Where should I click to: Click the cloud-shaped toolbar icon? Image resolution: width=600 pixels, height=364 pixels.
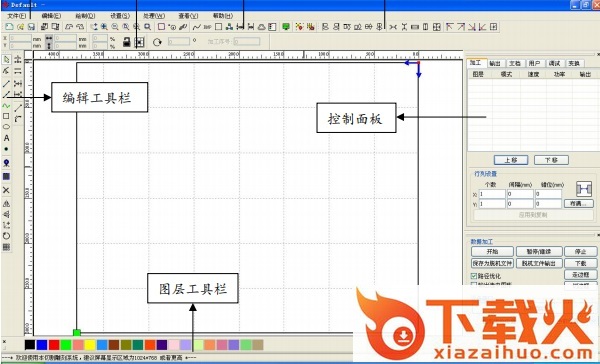point(261,27)
